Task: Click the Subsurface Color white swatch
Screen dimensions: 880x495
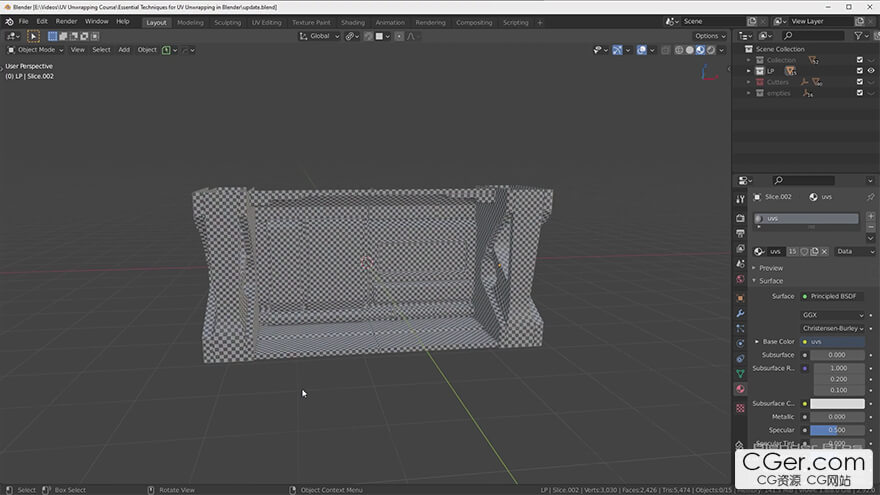Action: 837,404
